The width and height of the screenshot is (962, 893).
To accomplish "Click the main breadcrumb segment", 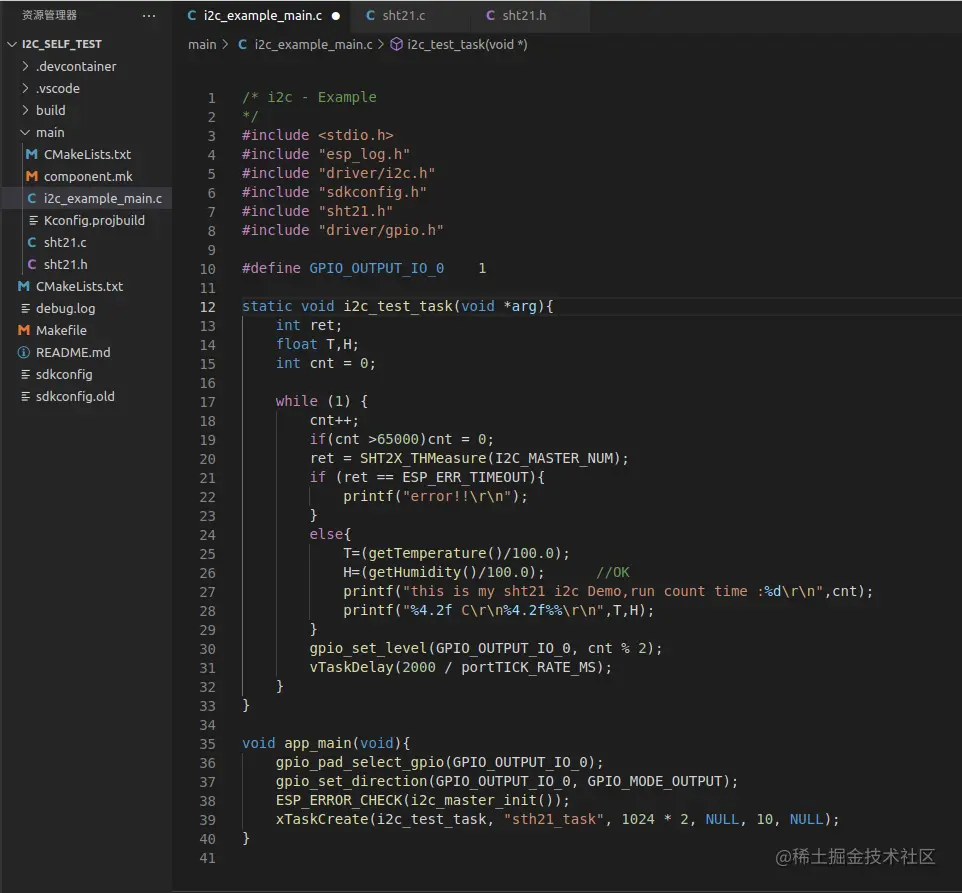I will tap(202, 44).
